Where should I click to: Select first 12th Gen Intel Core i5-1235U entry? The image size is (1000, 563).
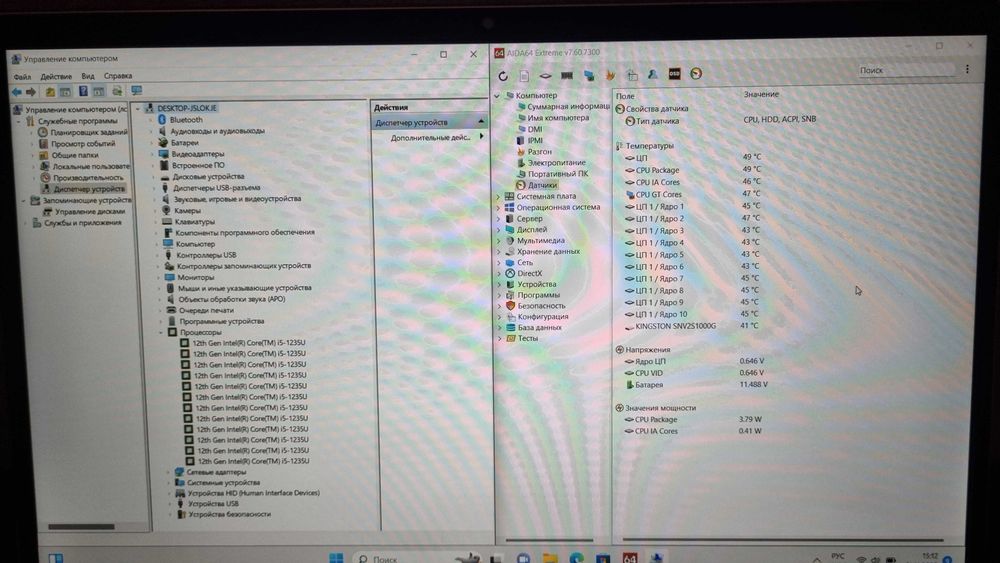(x=248, y=343)
